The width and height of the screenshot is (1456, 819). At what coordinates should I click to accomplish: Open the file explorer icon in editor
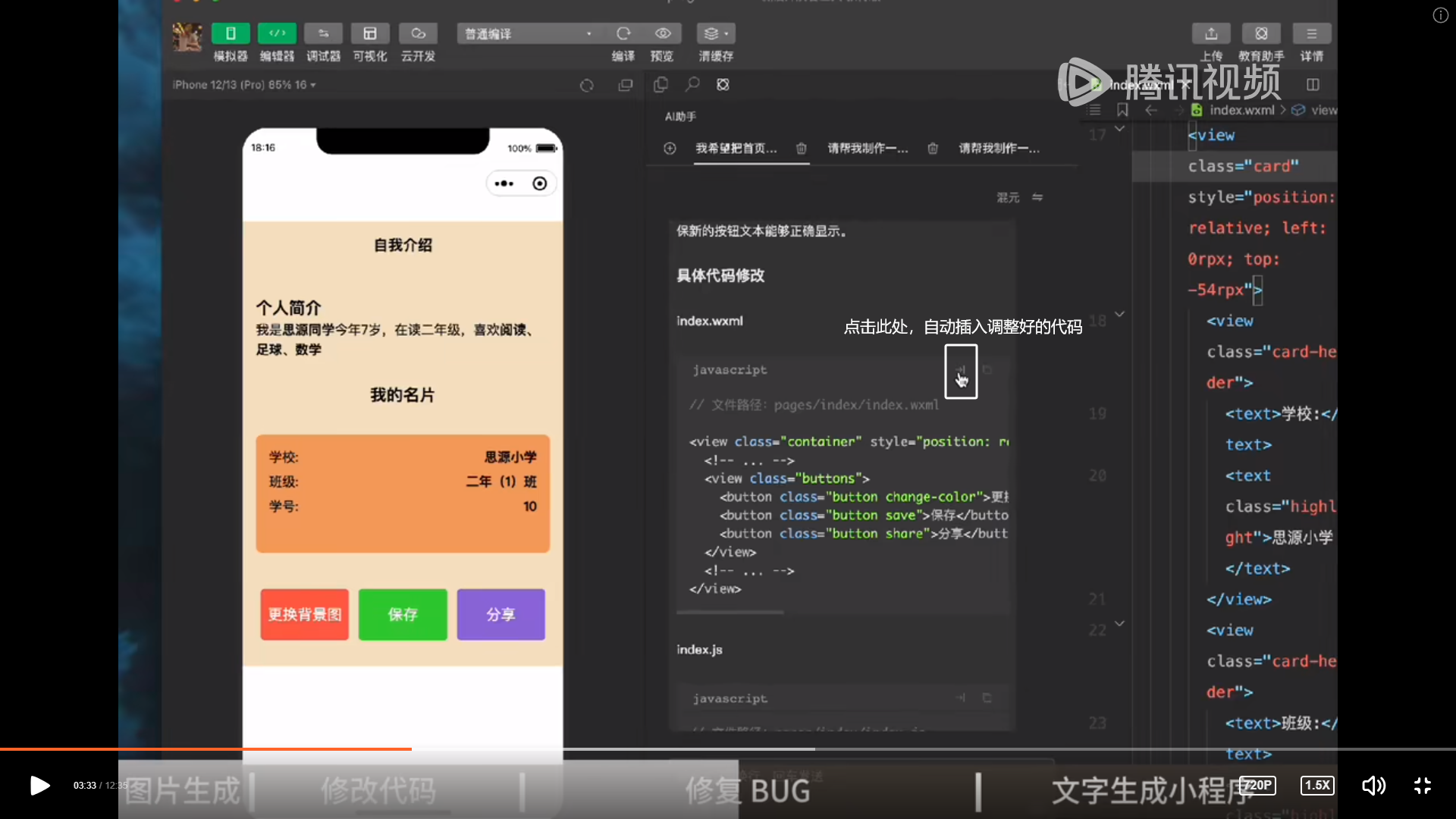click(661, 84)
